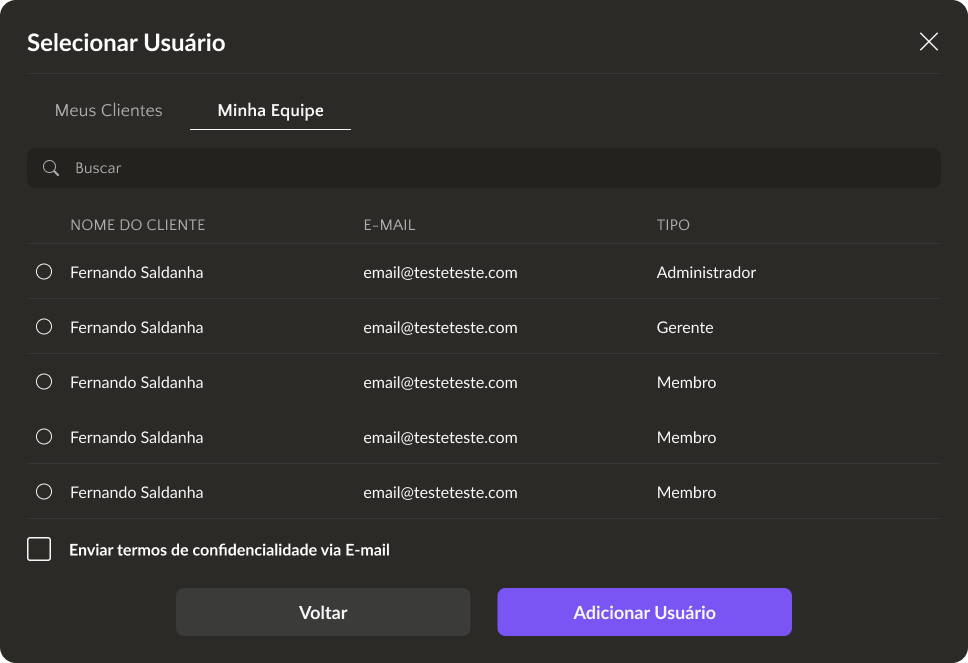968x663 pixels.
Task: Select the last row's radio button
Action: (44, 492)
